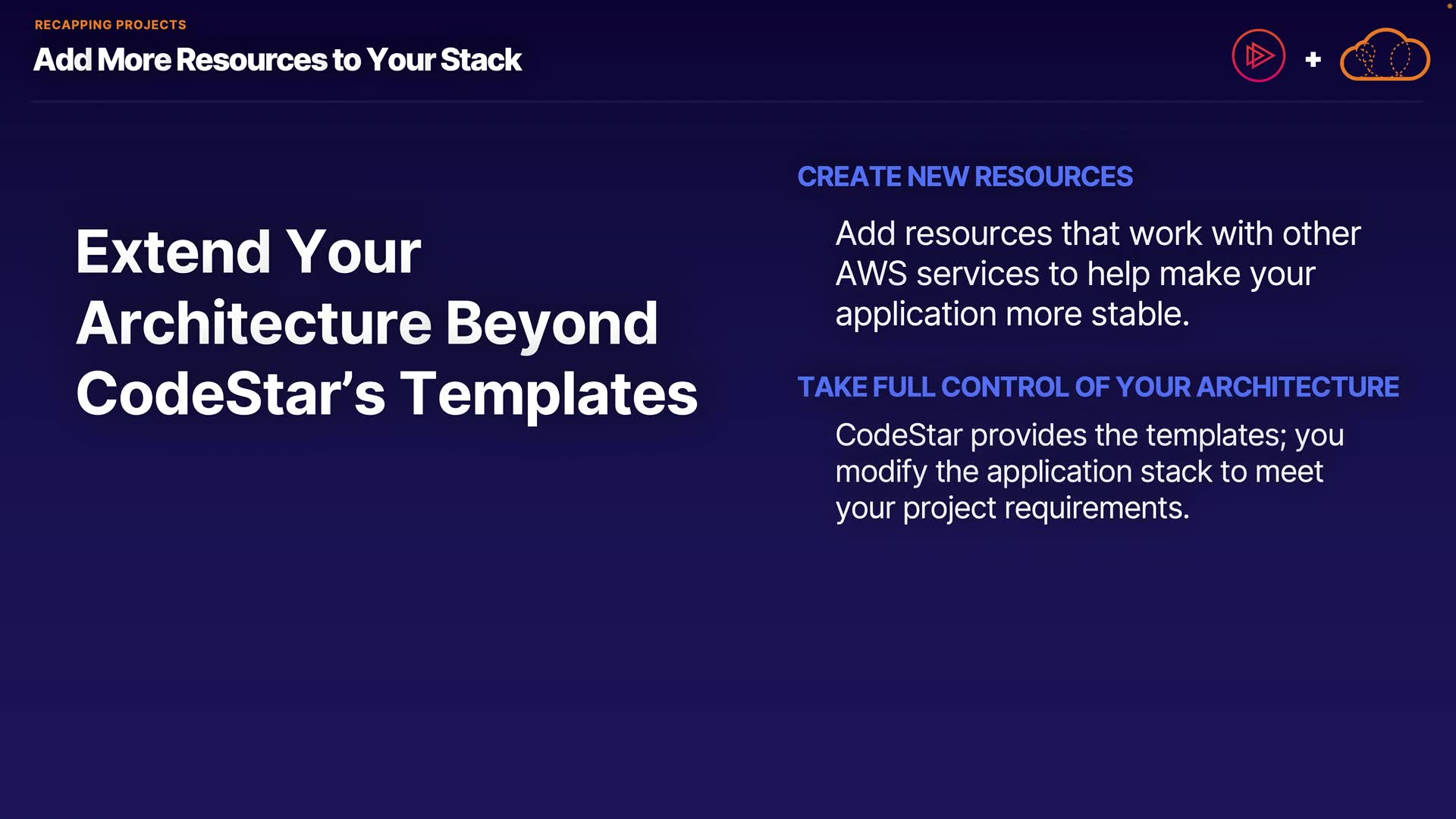Select the 'CREATE NEW RESOURCES' heading
Screen dimensions: 1456x819
pos(965,177)
